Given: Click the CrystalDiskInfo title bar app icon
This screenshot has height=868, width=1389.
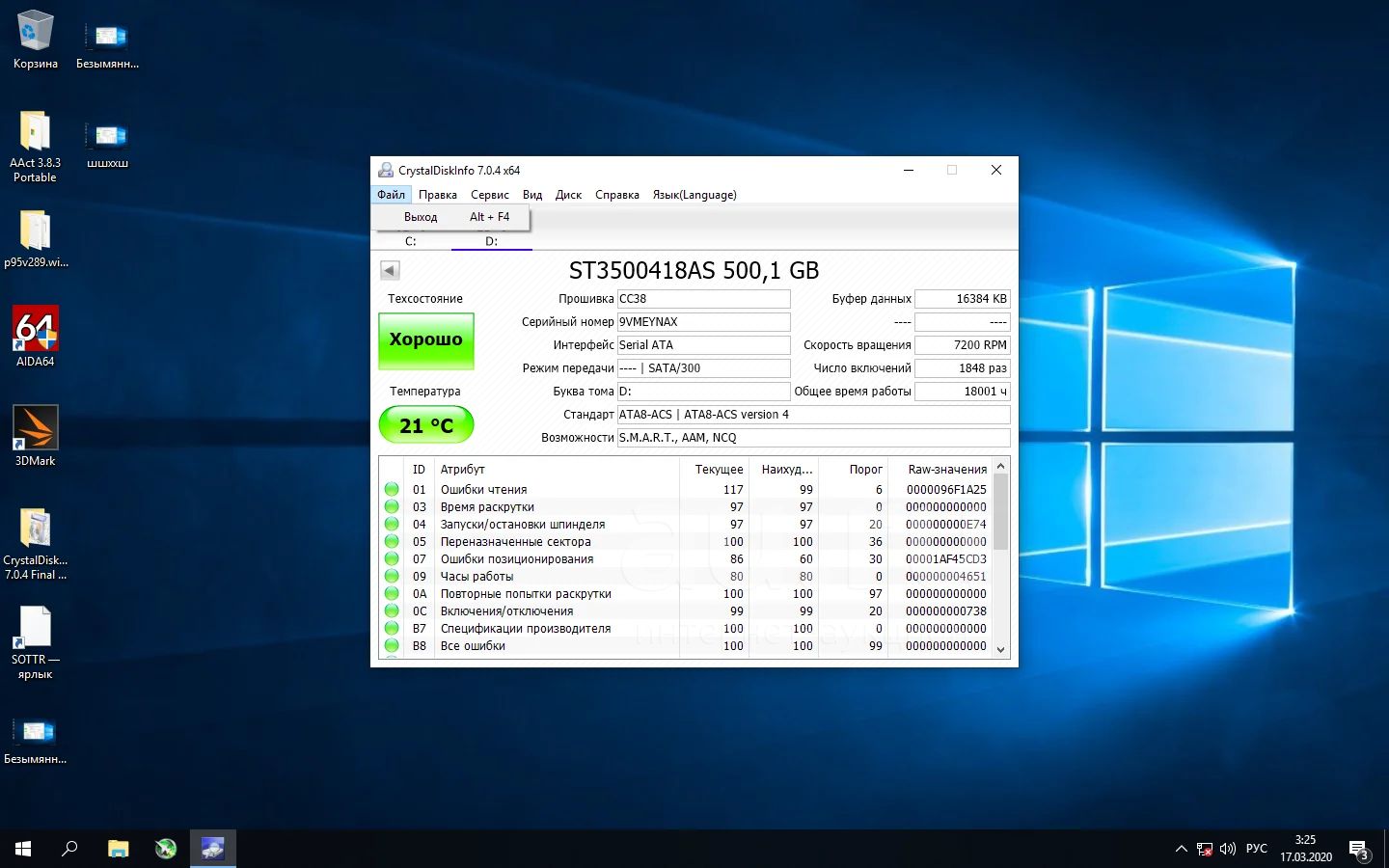Looking at the screenshot, I should pyautogui.click(x=386, y=170).
